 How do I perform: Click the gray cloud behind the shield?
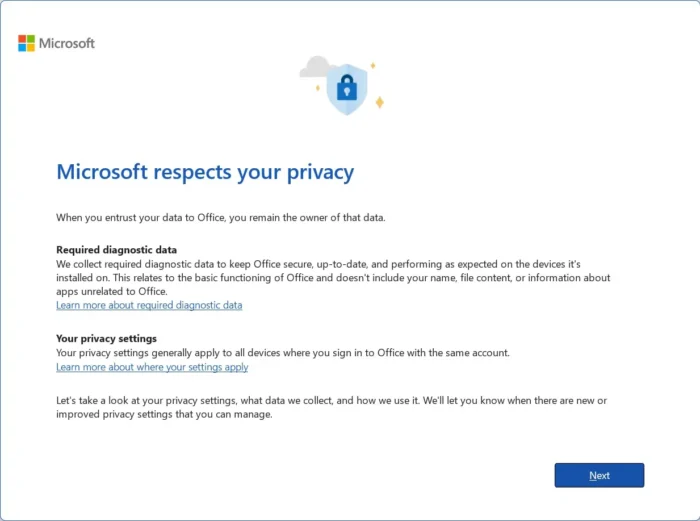(313, 68)
